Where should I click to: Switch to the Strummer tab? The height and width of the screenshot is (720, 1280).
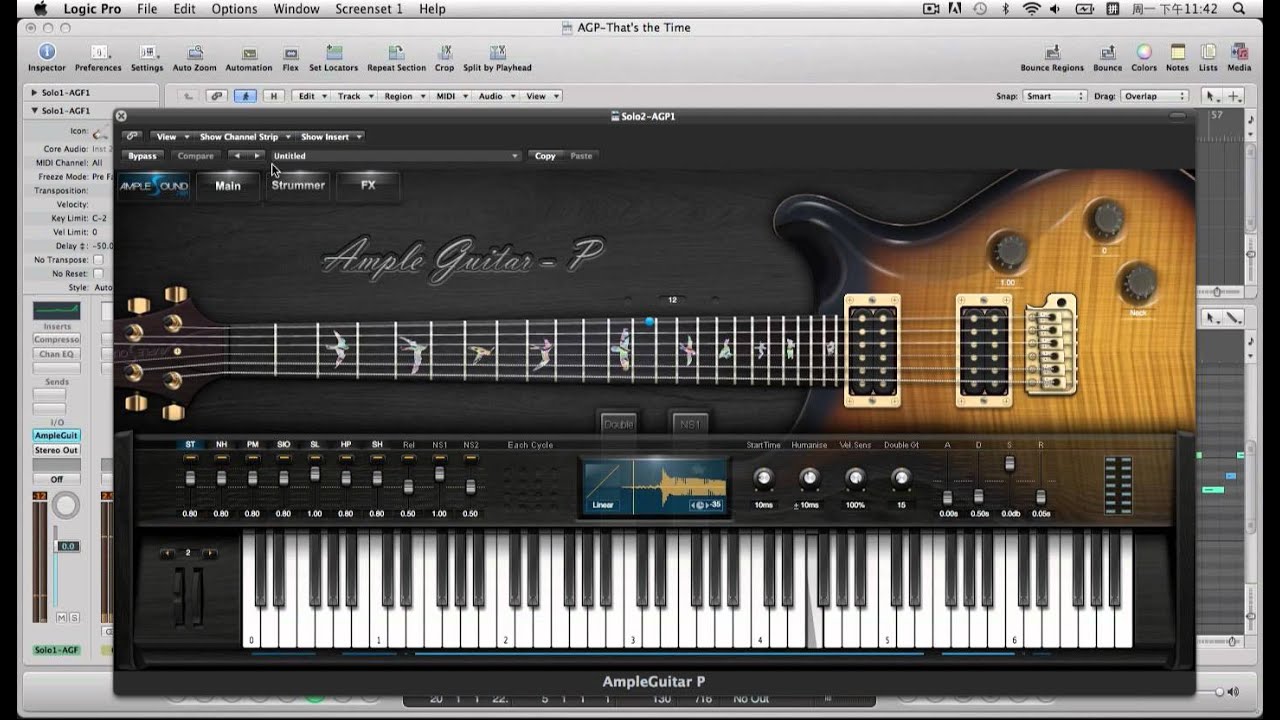[x=298, y=186]
